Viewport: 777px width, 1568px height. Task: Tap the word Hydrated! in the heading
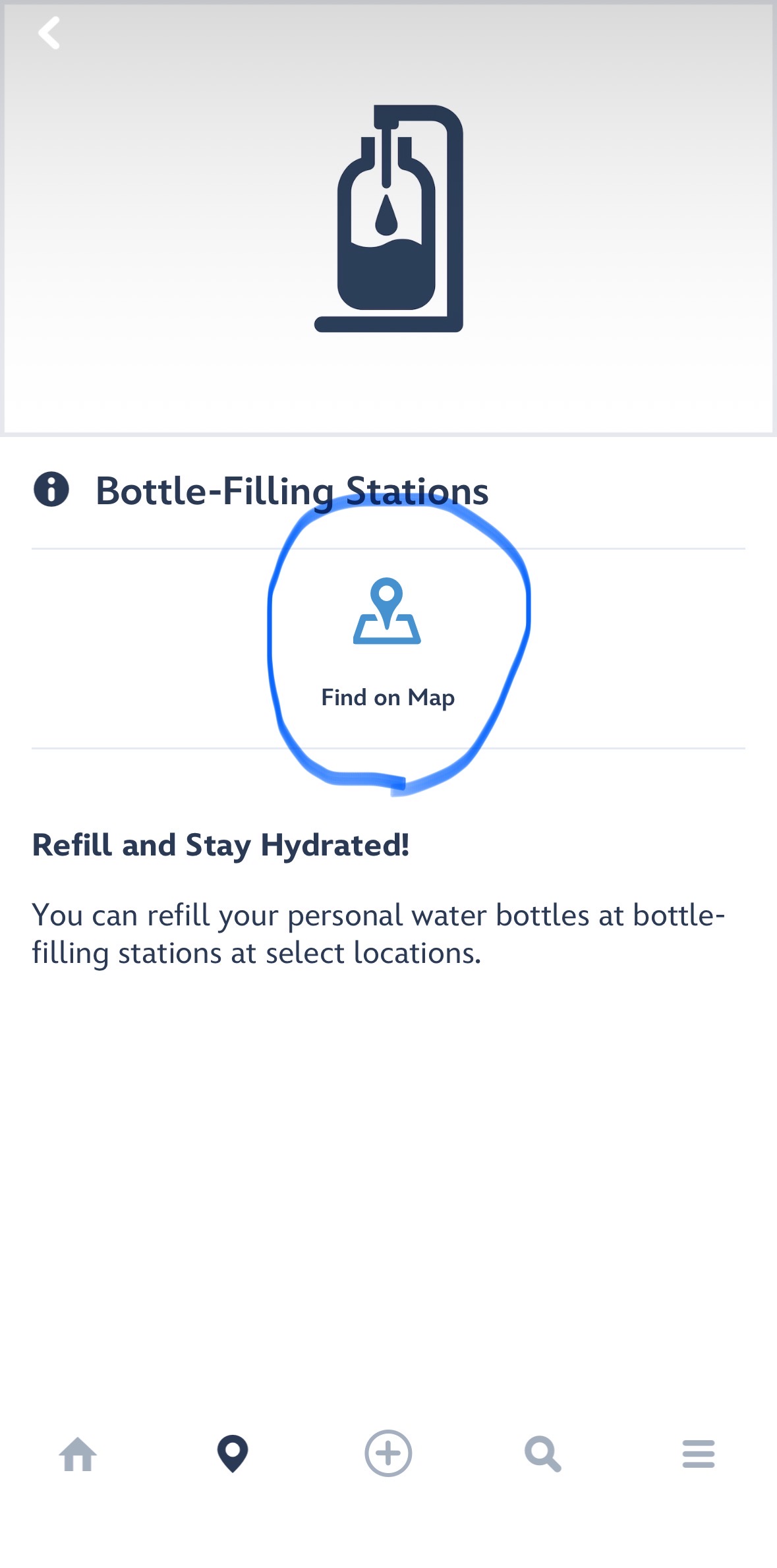335,845
